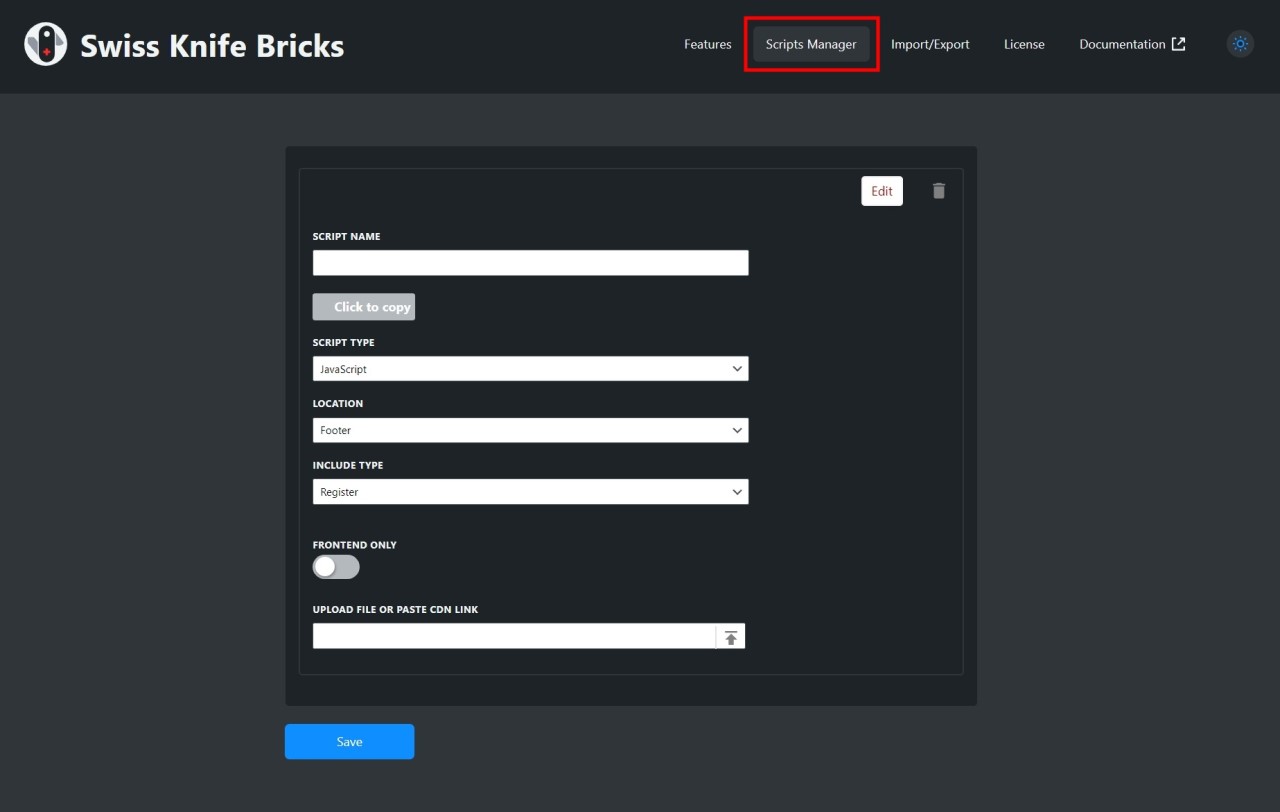Switch to the Scripts Manager tab
The image size is (1280, 812).
(811, 44)
